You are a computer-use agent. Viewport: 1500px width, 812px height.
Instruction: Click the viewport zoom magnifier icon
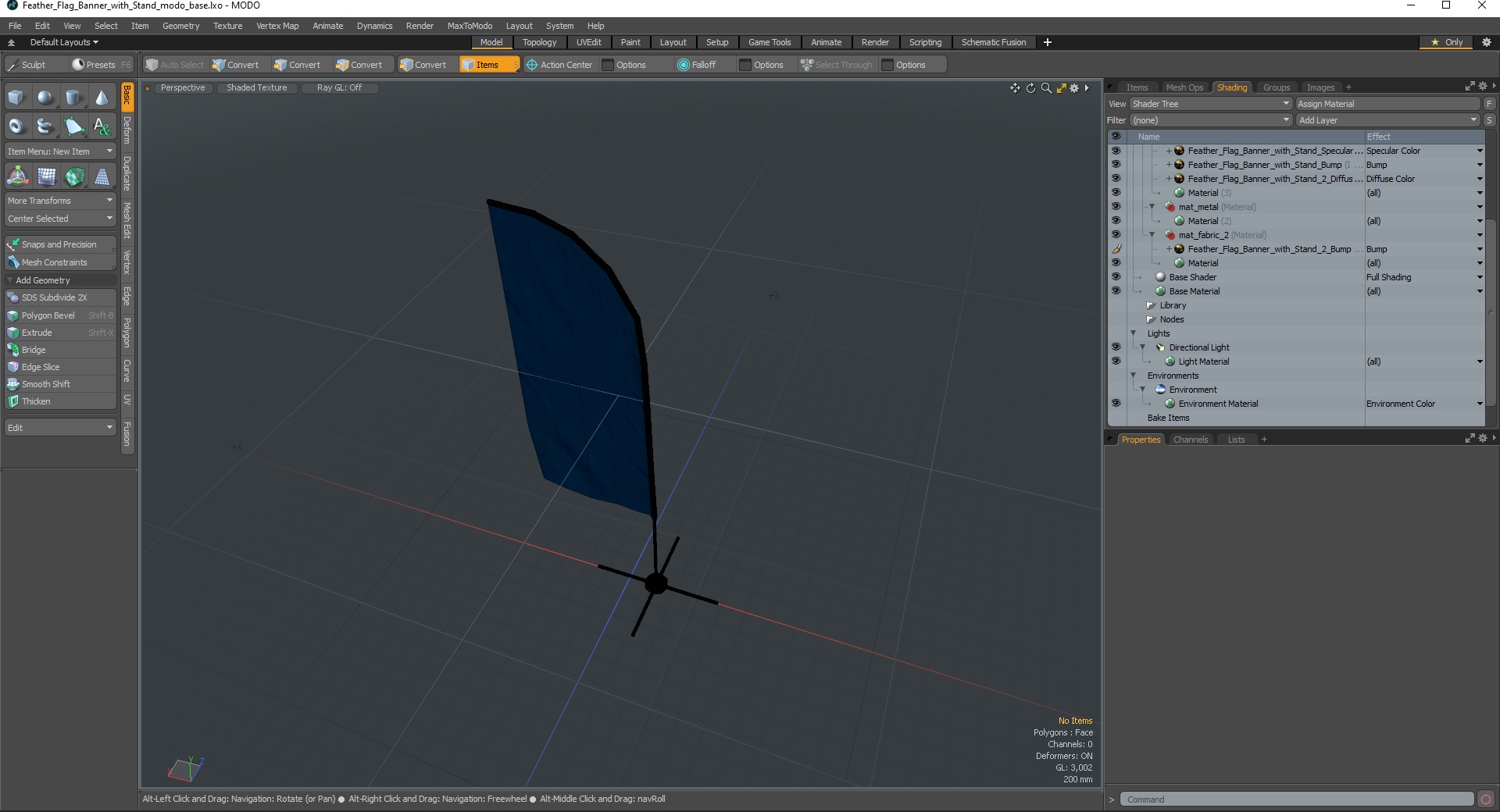1046,88
